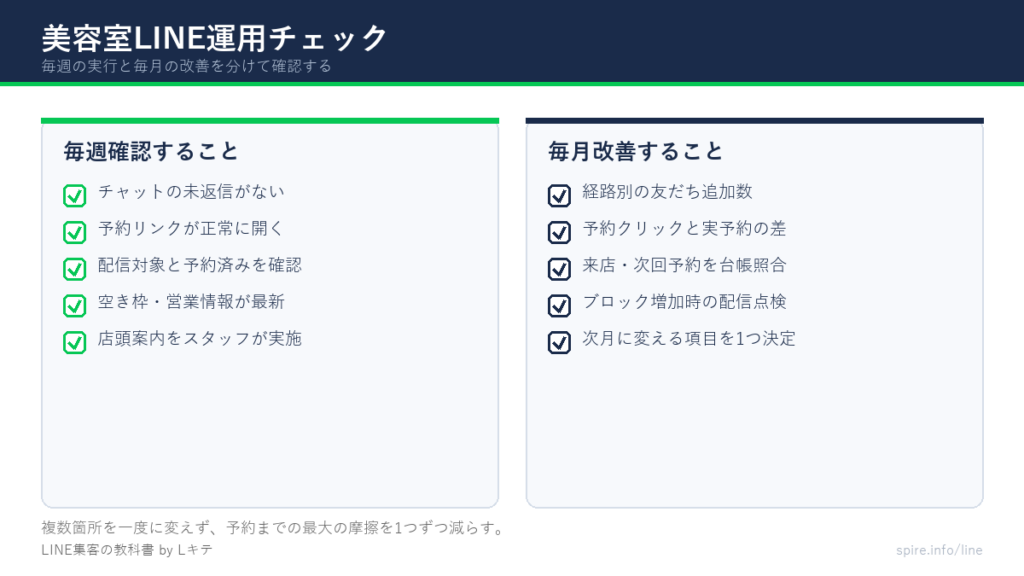This screenshot has height=576, width=1024.
Task: Toggle checkbox for 来店・次回予約を台帳照合
Action: (x=559, y=268)
